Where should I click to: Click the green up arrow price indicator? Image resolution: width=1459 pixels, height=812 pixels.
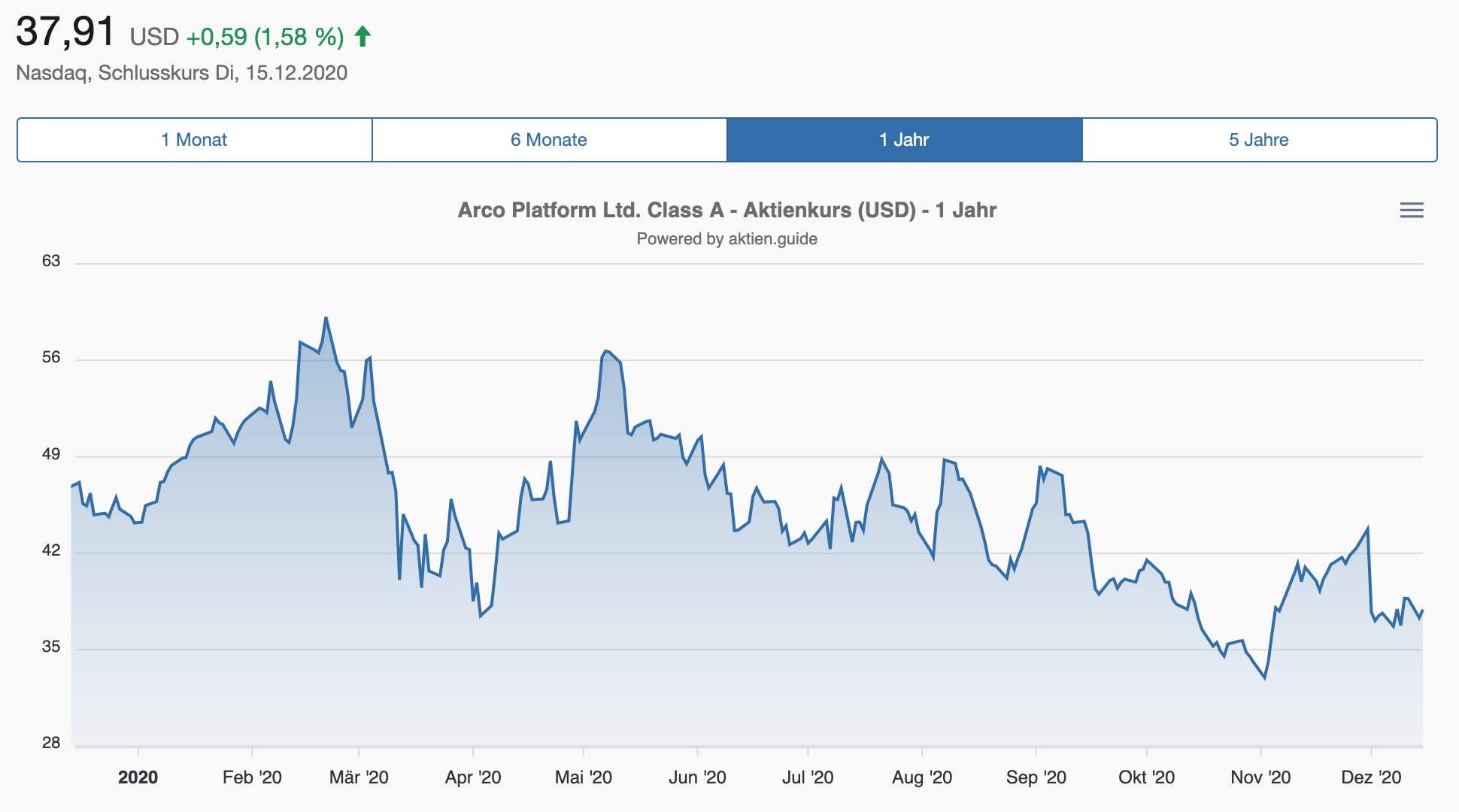pyautogui.click(x=362, y=36)
